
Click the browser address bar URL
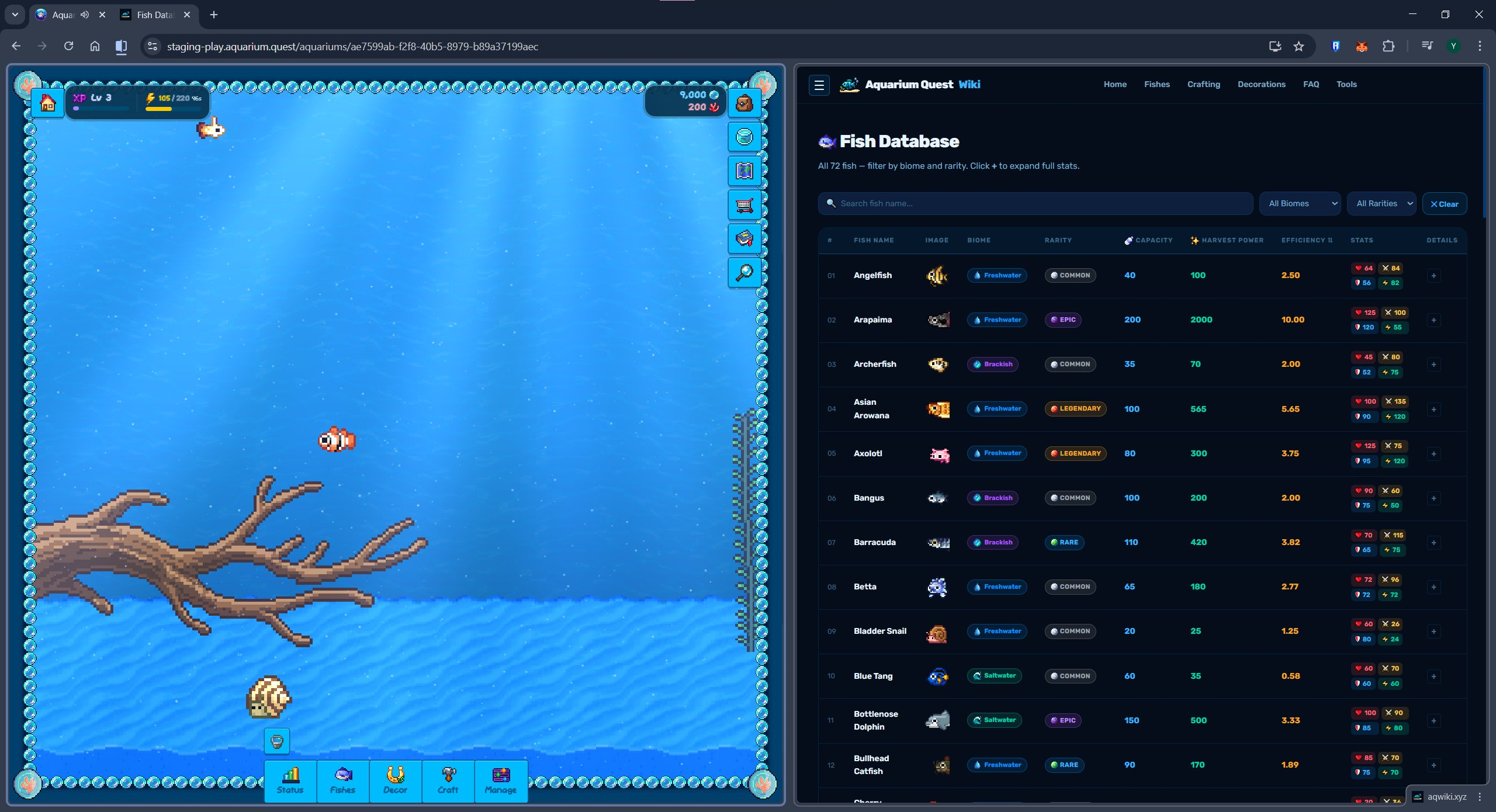352,47
